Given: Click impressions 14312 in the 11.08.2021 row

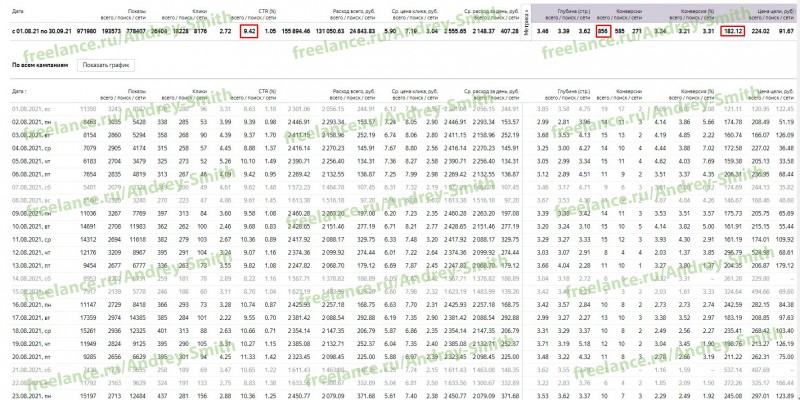Looking at the screenshot, I should point(88,241).
